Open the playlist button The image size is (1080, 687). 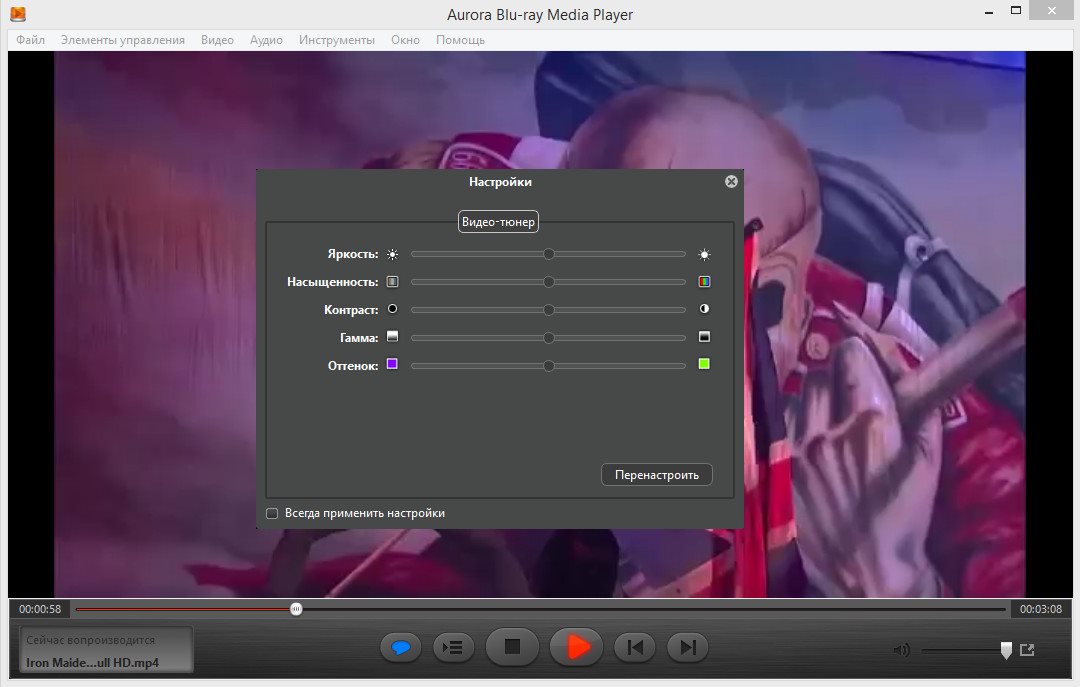[453, 648]
